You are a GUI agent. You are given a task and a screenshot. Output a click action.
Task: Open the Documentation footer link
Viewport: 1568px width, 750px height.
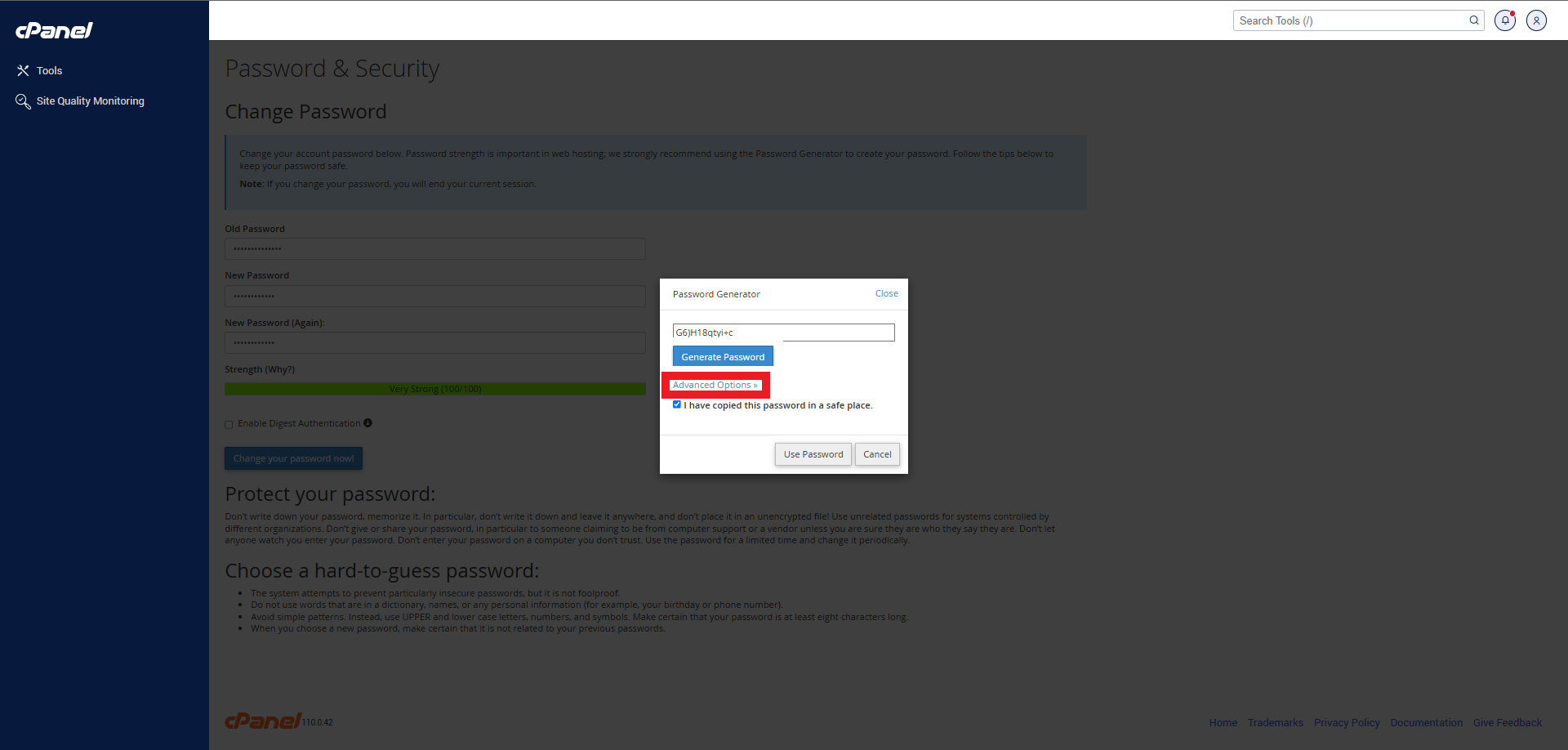1426,723
